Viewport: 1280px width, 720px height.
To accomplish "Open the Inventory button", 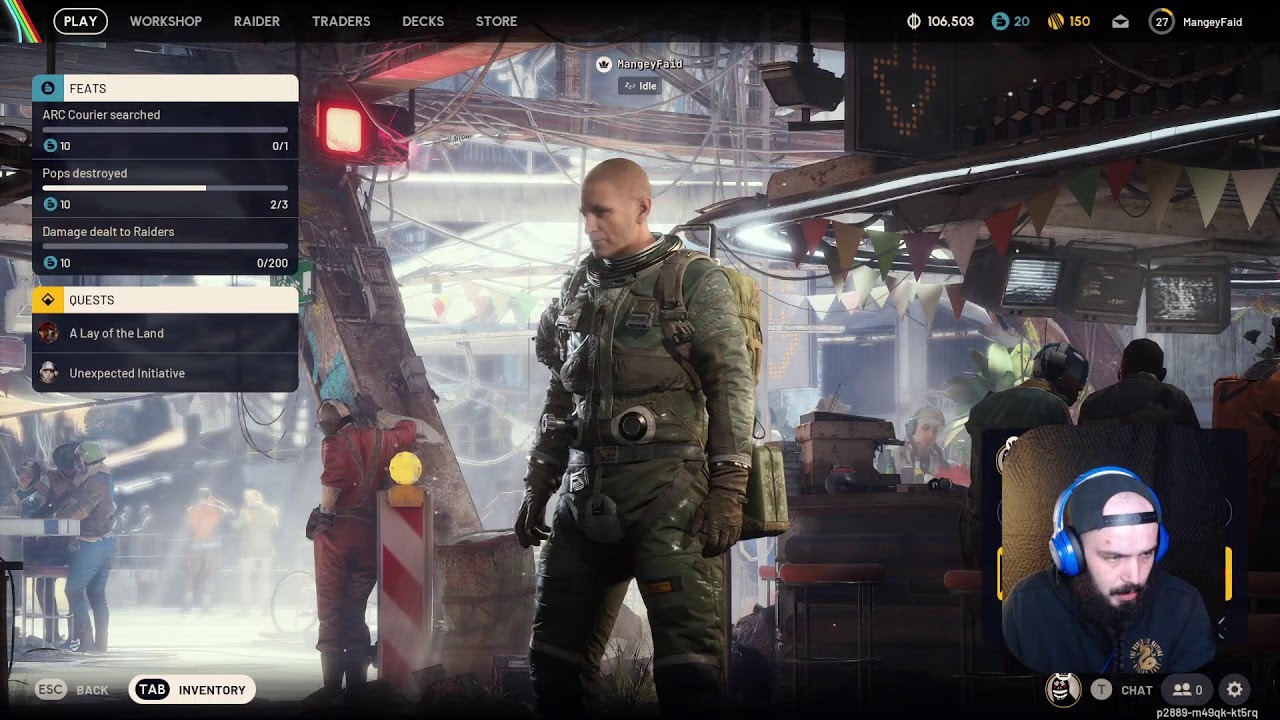I will tap(192, 690).
